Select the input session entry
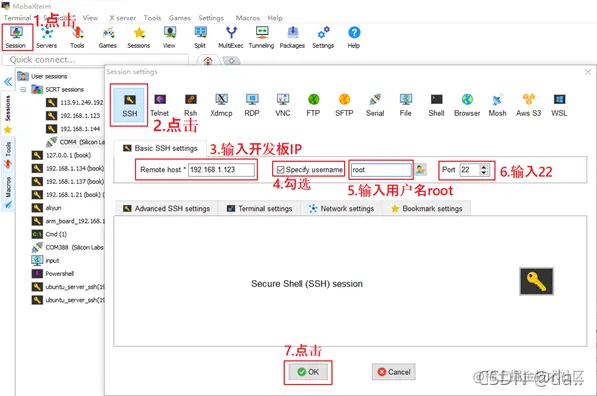This screenshot has height=396, width=597. (x=45, y=260)
